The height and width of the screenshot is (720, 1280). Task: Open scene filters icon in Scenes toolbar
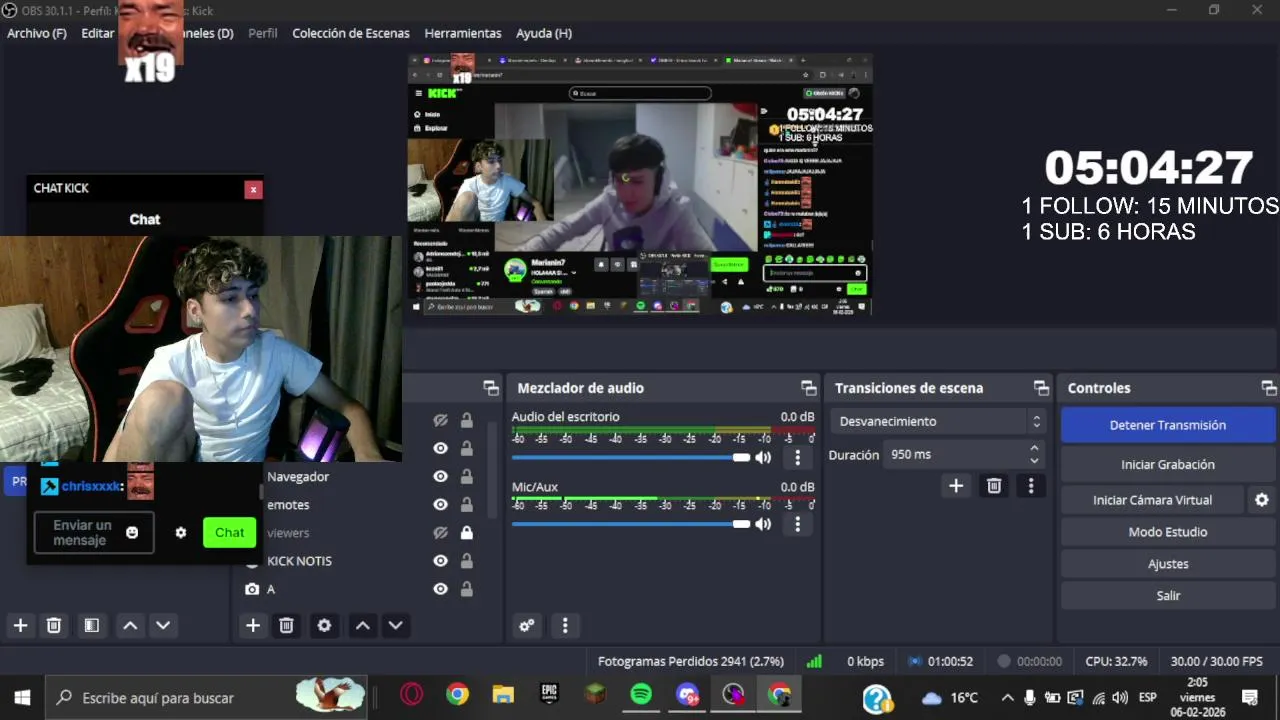click(x=91, y=625)
